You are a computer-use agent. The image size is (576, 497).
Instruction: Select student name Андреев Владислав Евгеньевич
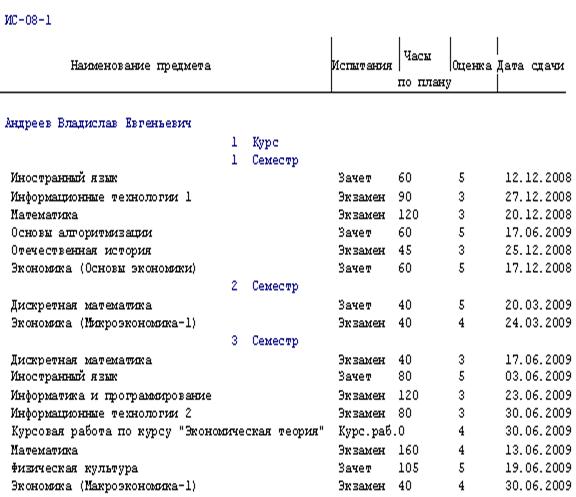(98, 123)
